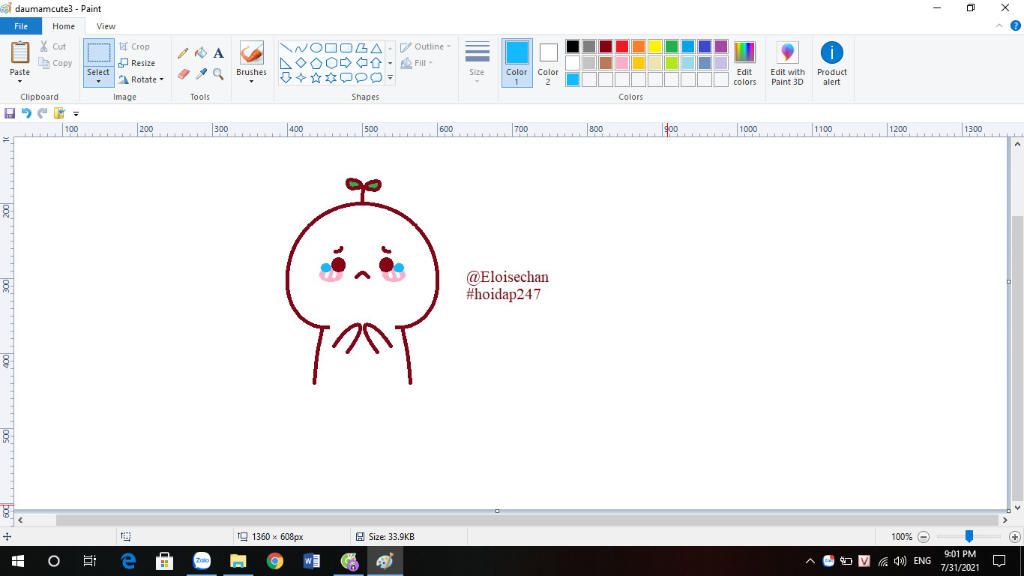This screenshot has height=576, width=1024.
Task: Click the Save icon in quick access toolbar
Action: [10, 114]
